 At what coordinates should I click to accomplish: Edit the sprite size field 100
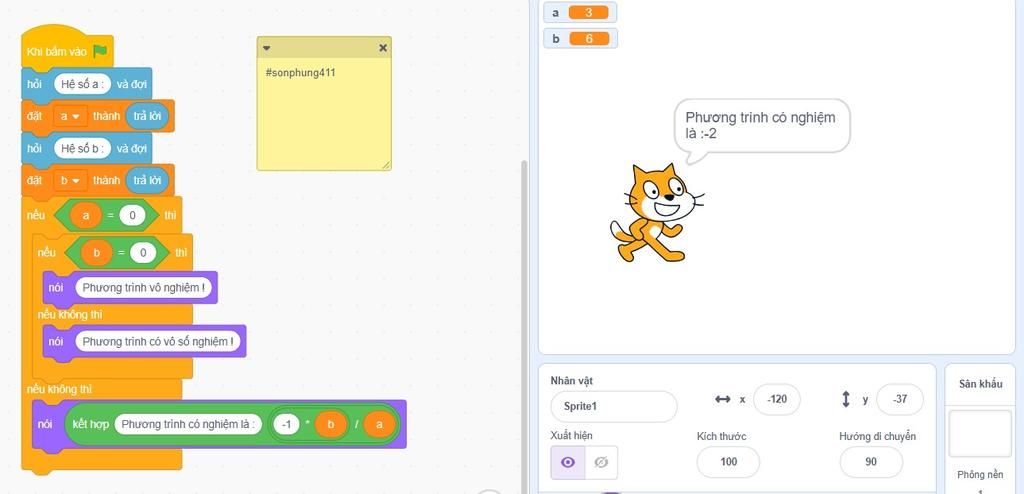(x=728, y=462)
